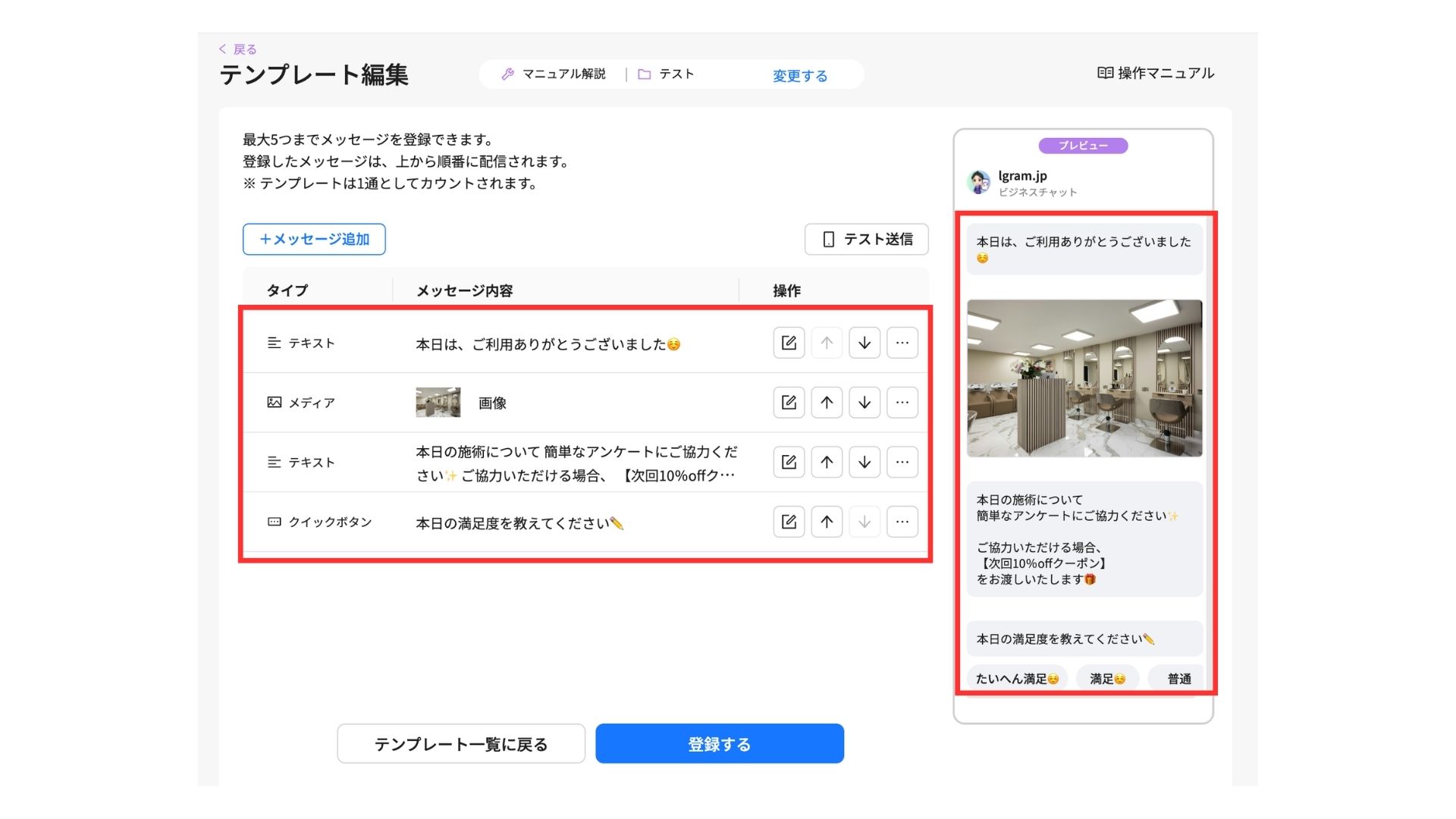Image resolution: width=1456 pixels, height=819 pixels.
Task: Move media image message down
Action: (x=864, y=403)
